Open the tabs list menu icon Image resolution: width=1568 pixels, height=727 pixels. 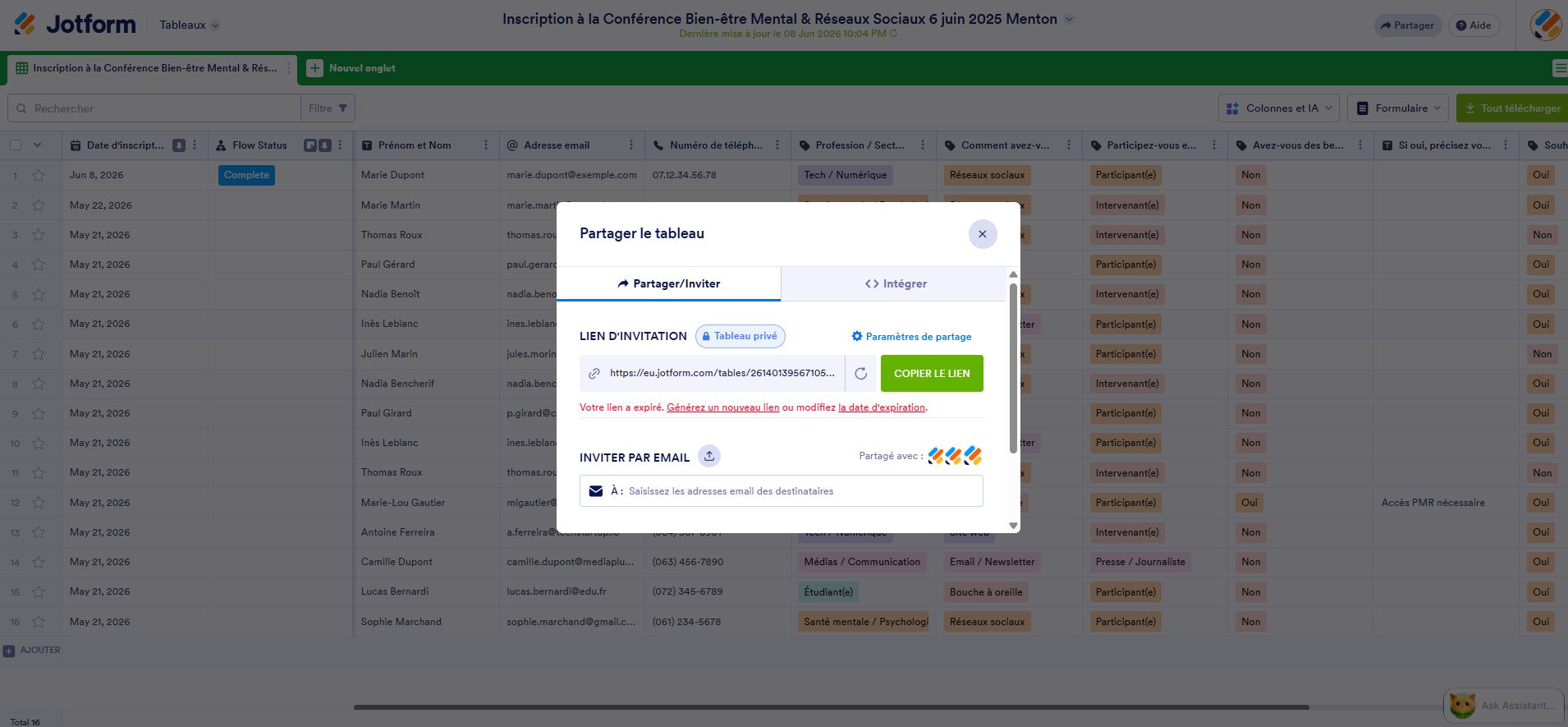[x=1560, y=68]
